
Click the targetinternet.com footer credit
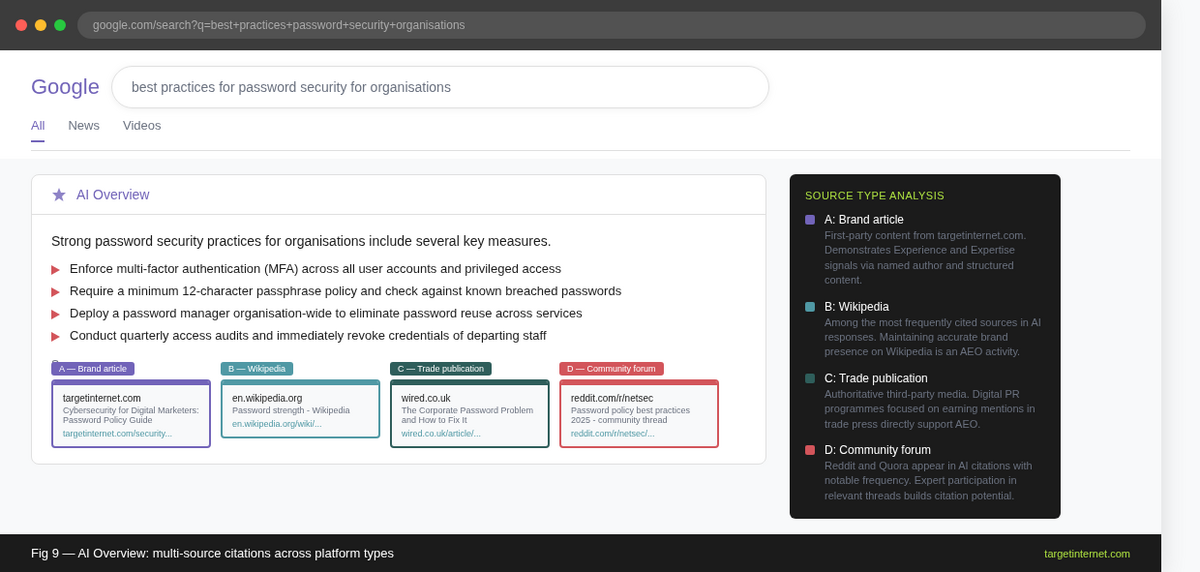pyautogui.click(x=1087, y=554)
